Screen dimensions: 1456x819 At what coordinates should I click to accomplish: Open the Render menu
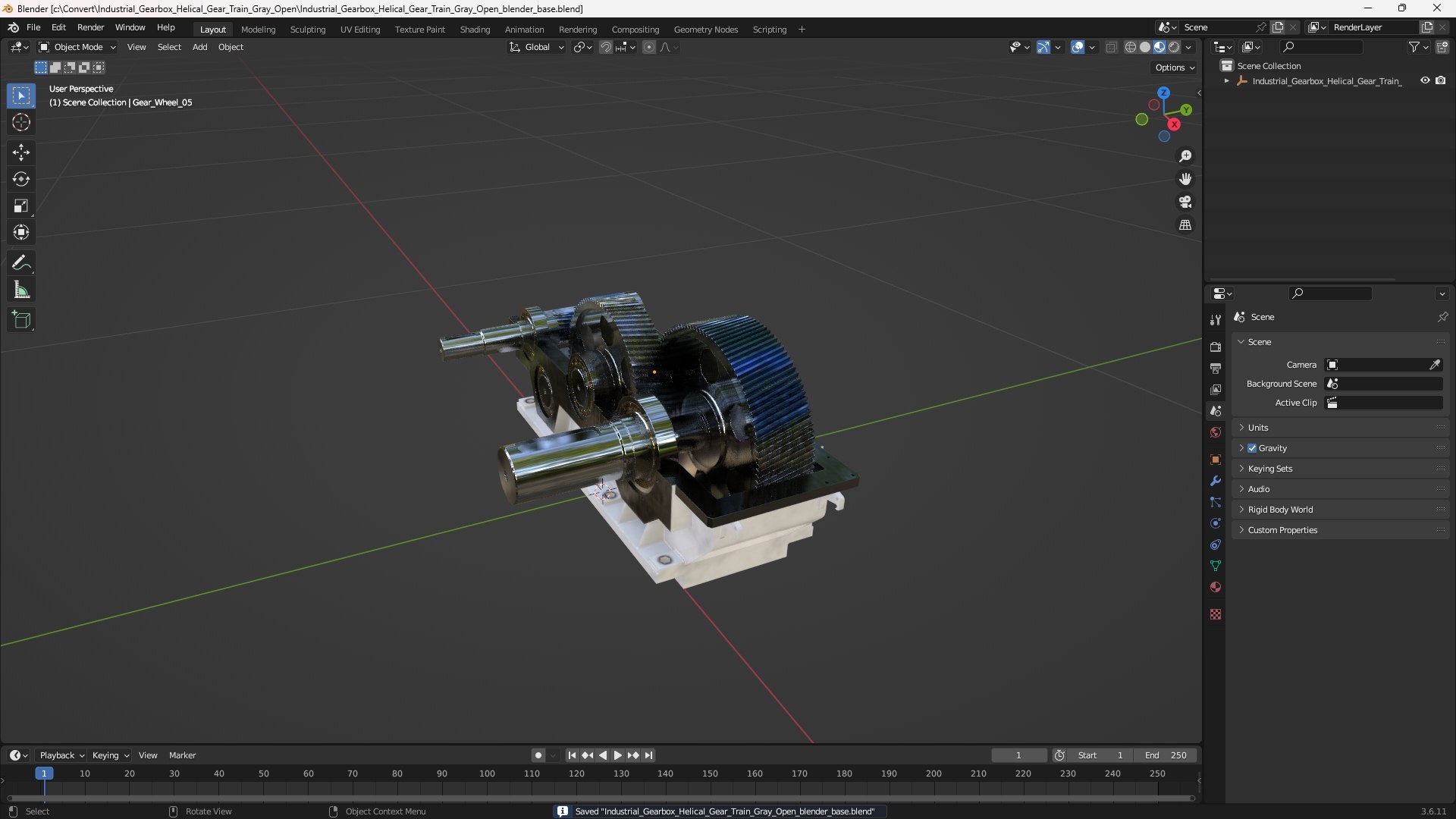point(90,27)
